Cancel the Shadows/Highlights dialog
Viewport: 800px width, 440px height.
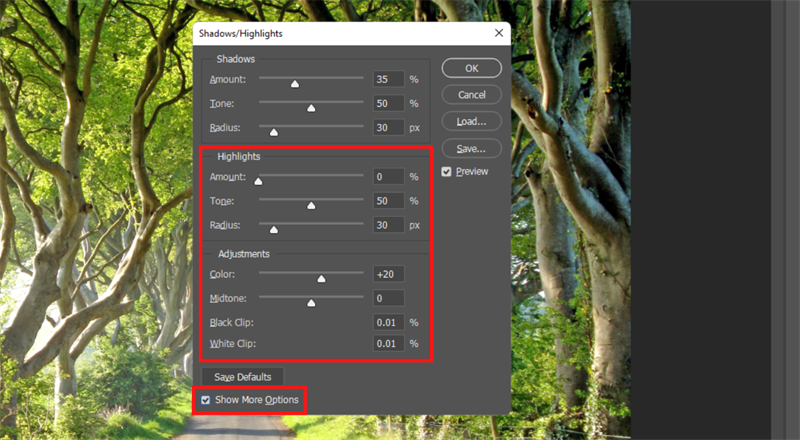(x=471, y=94)
